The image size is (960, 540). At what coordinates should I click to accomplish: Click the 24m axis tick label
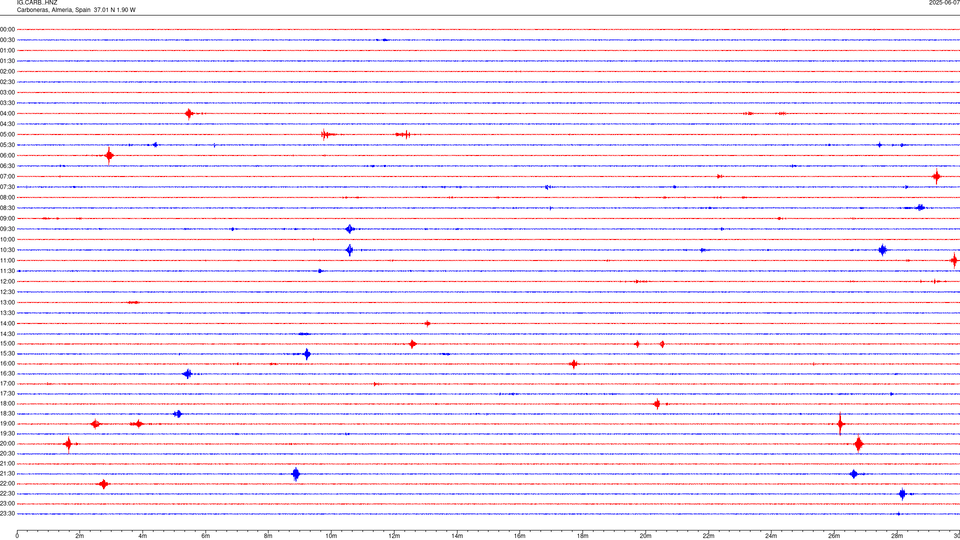[x=771, y=536]
